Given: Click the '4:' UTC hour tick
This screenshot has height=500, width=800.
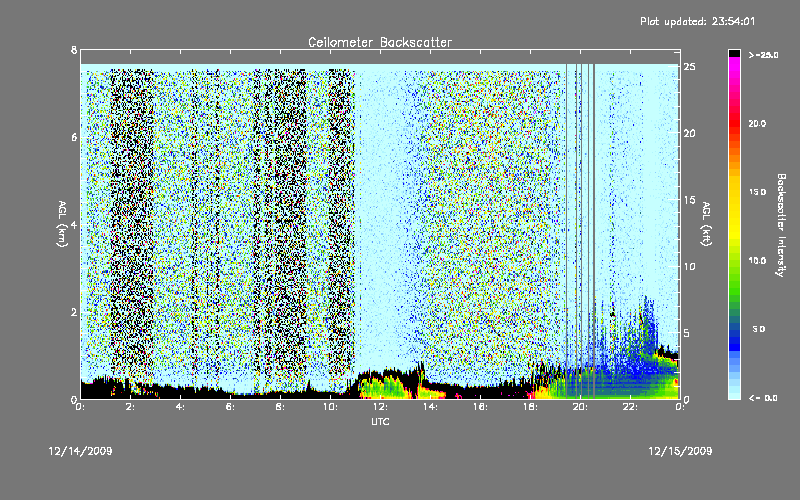Looking at the screenshot, I should [180, 407].
